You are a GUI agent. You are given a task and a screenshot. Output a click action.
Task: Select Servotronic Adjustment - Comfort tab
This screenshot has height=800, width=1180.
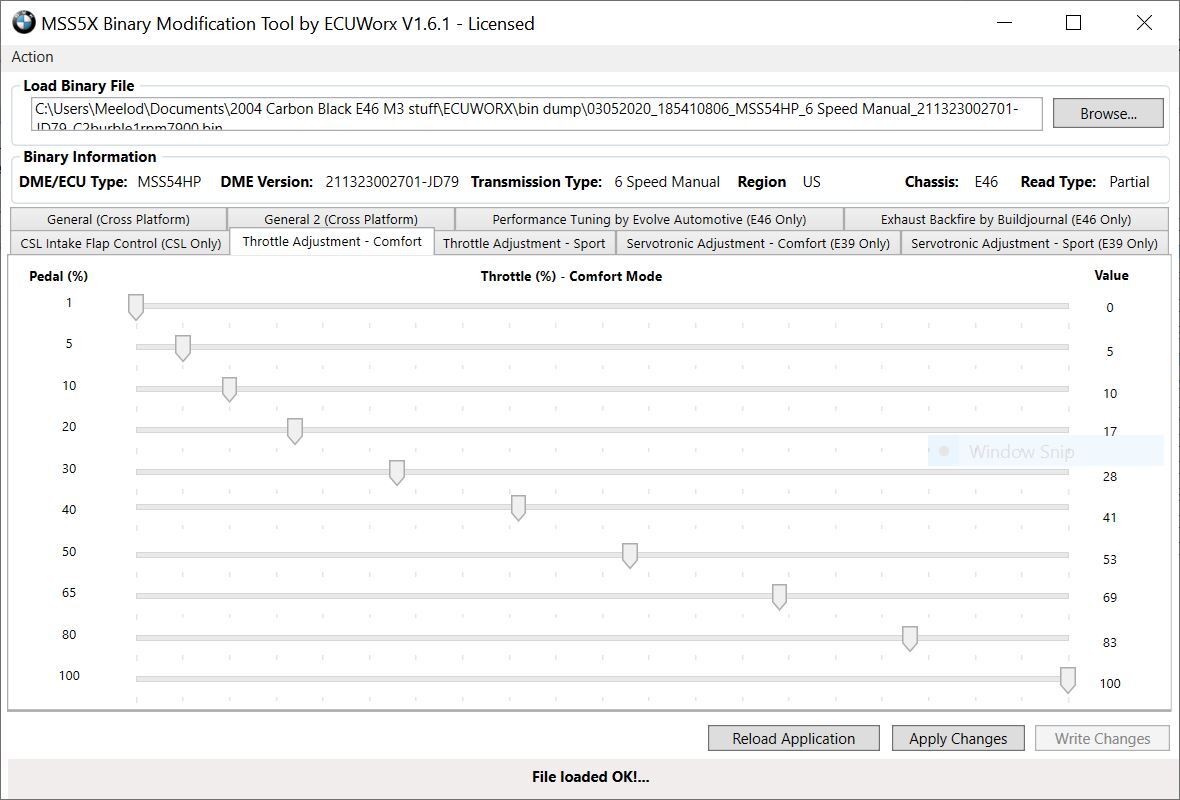point(757,243)
